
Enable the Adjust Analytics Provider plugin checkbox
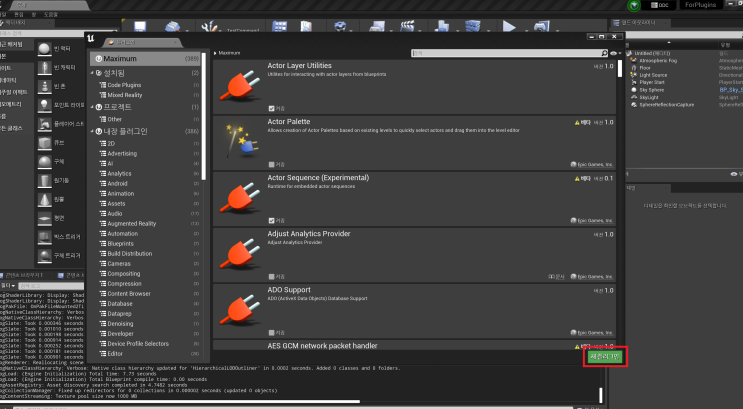coord(271,276)
